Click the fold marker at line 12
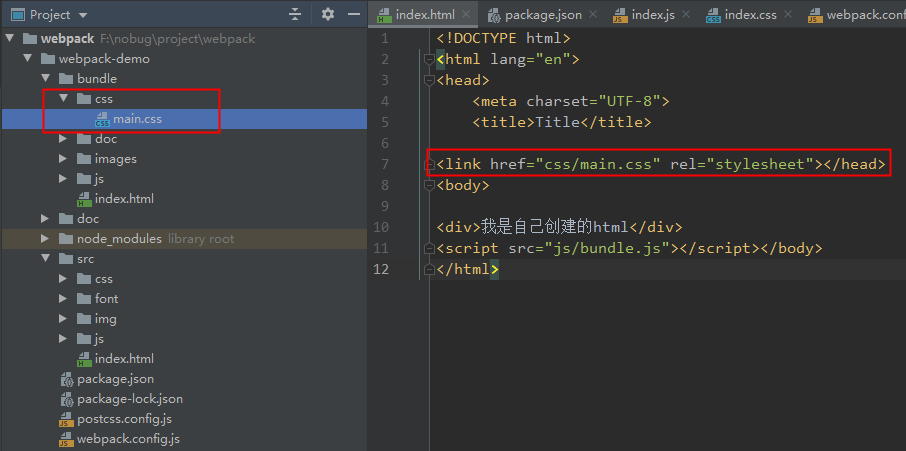This screenshot has height=451, width=906. click(429, 269)
